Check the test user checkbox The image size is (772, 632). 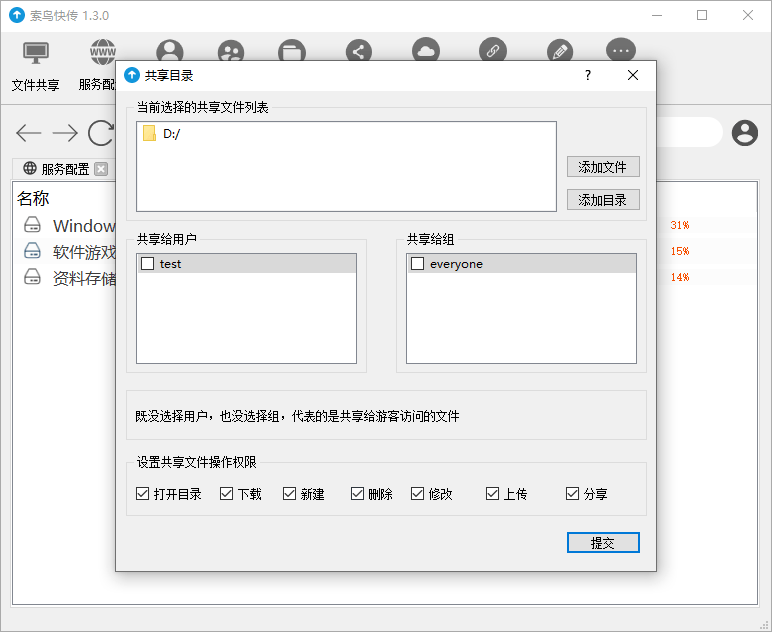tap(148, 264)
